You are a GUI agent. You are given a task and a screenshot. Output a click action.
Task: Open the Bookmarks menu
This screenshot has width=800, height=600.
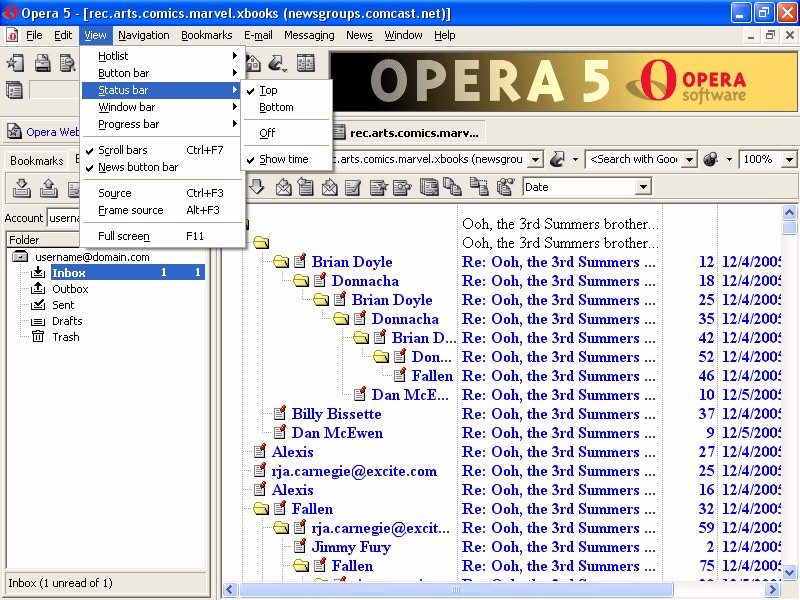[207, 35]
